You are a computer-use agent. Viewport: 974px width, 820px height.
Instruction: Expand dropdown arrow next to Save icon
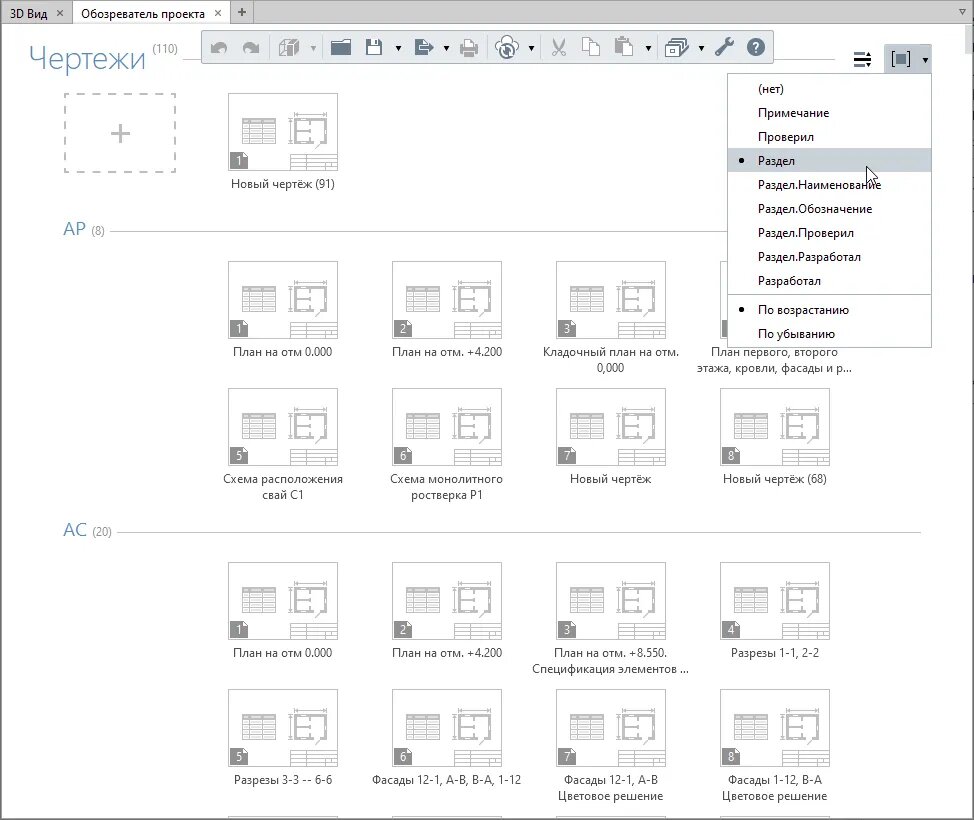pos(398,48)
